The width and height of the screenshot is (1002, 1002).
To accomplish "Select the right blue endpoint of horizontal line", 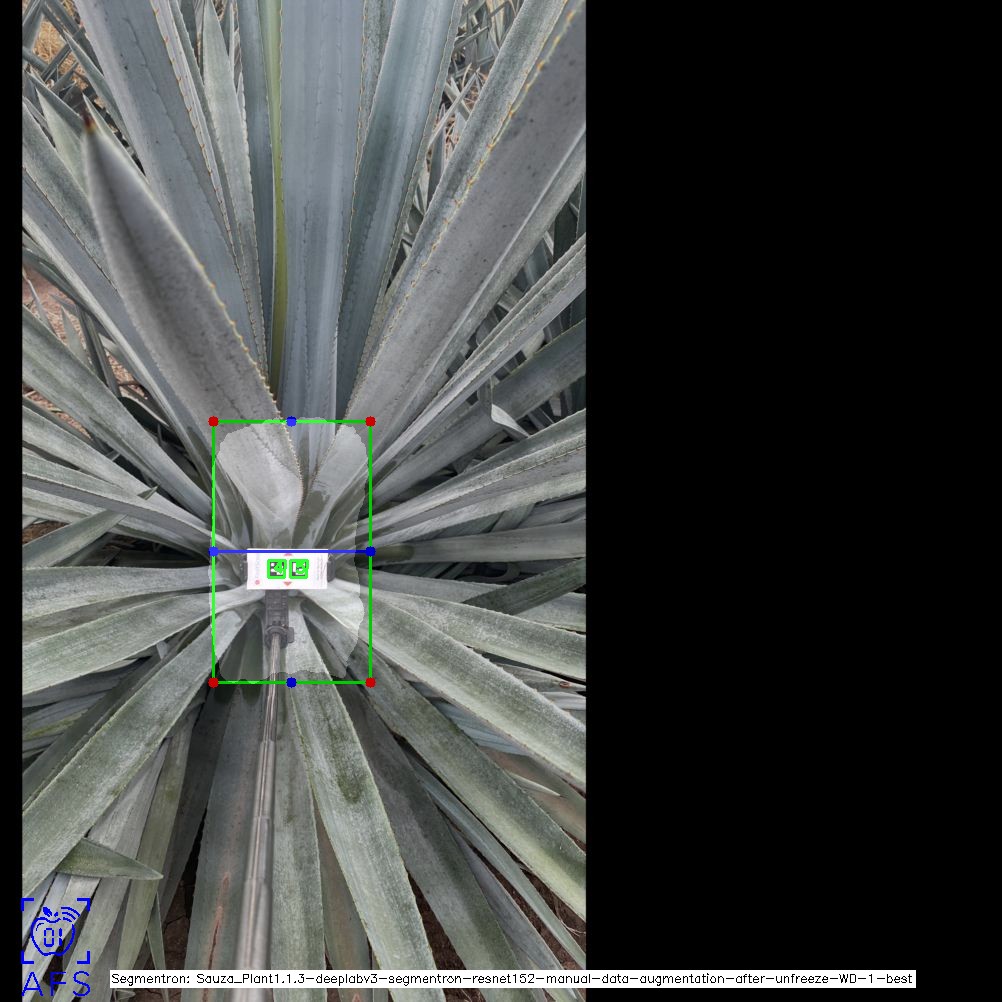I will coord(370,551).
